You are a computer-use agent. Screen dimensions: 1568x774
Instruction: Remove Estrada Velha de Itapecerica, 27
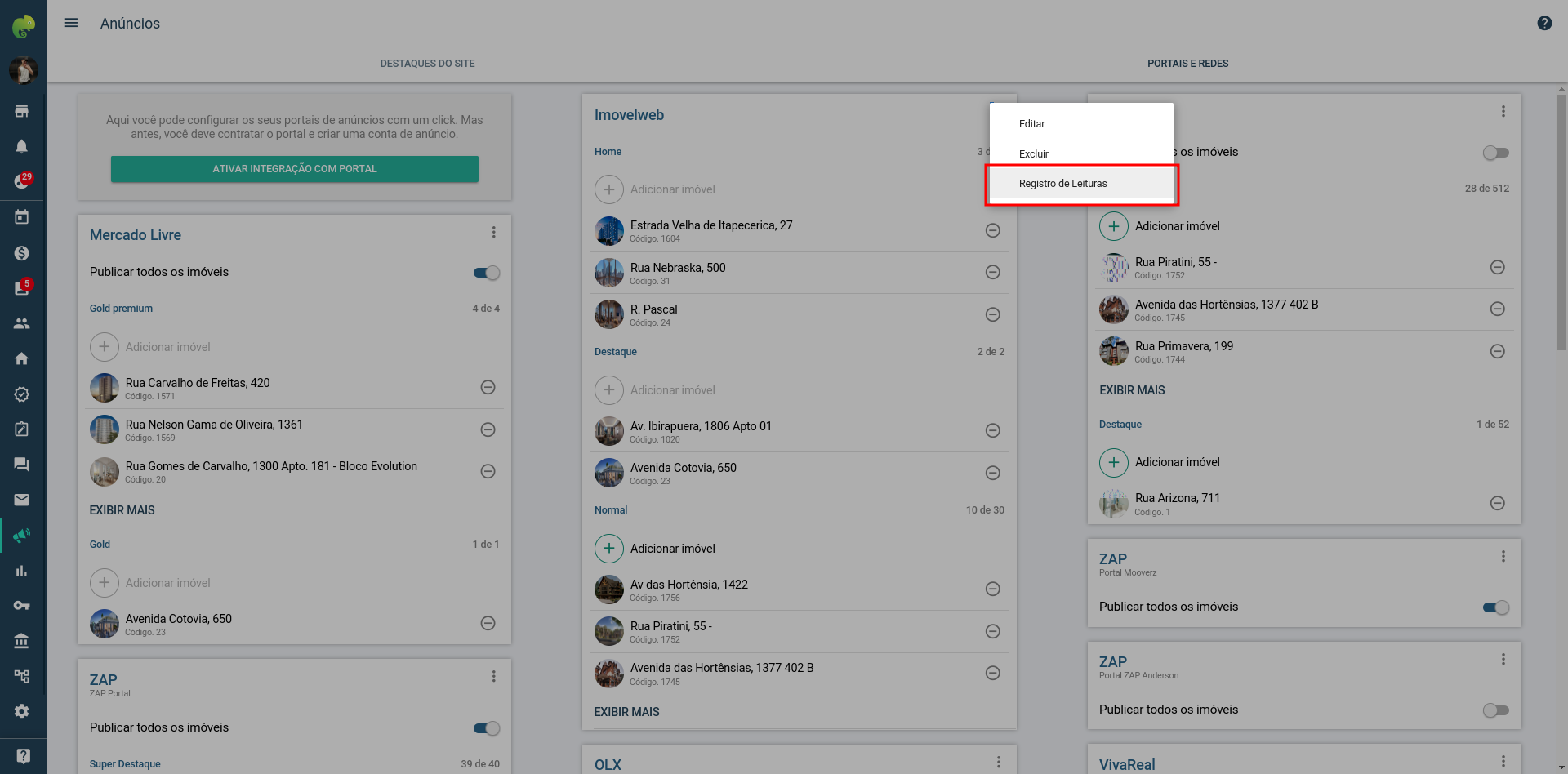[x=992, y=230]
